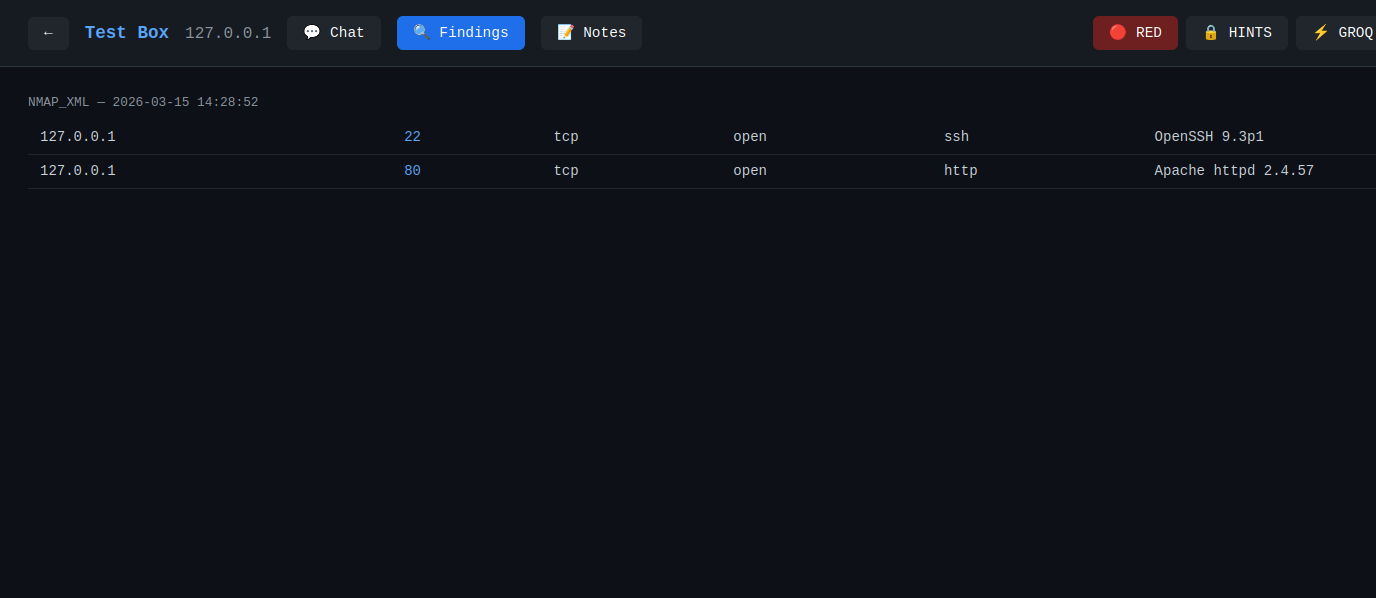Toggle the GROQ lightning button
1376x598 pixels.
(x=1341, y=33)
